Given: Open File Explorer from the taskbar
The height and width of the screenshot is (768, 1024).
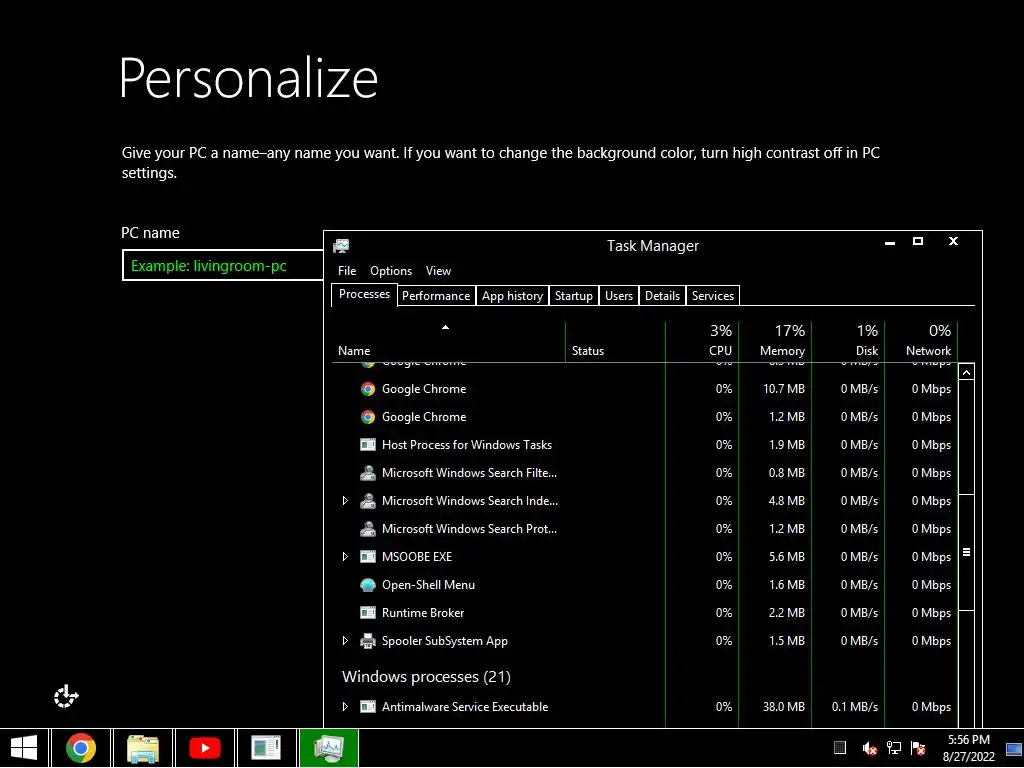Looking at the screenshot, I should [142, 748].
